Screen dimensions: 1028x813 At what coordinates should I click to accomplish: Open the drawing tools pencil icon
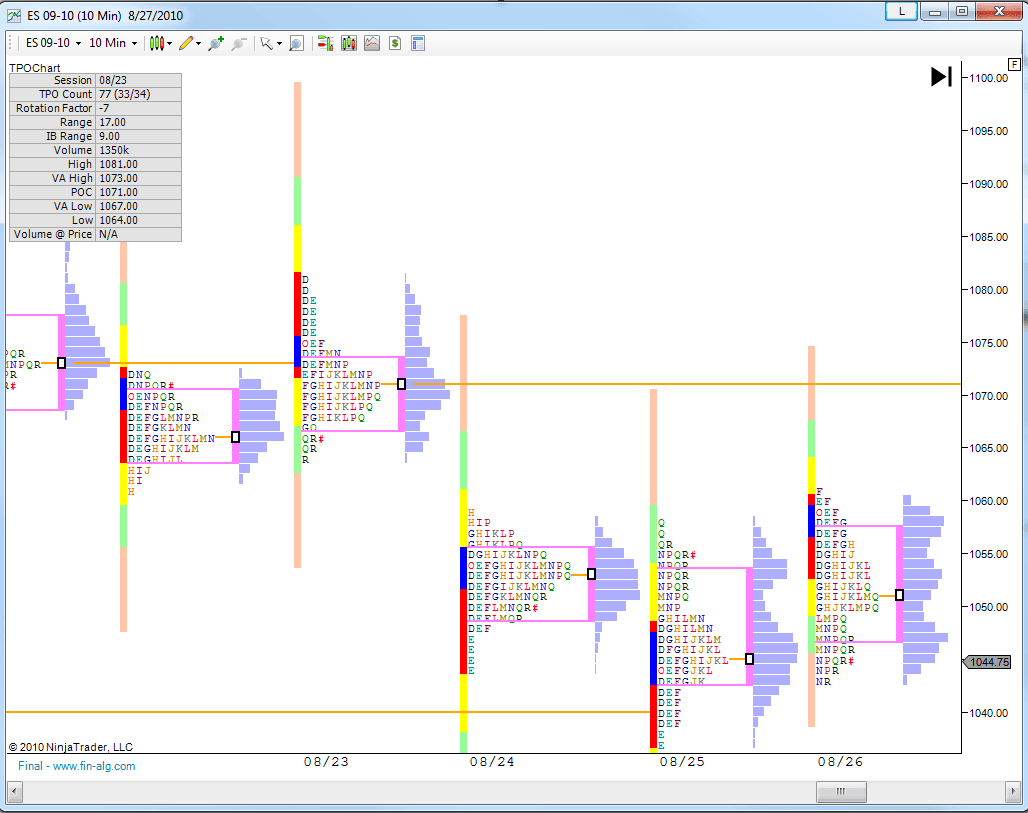[x=186, y=43]
